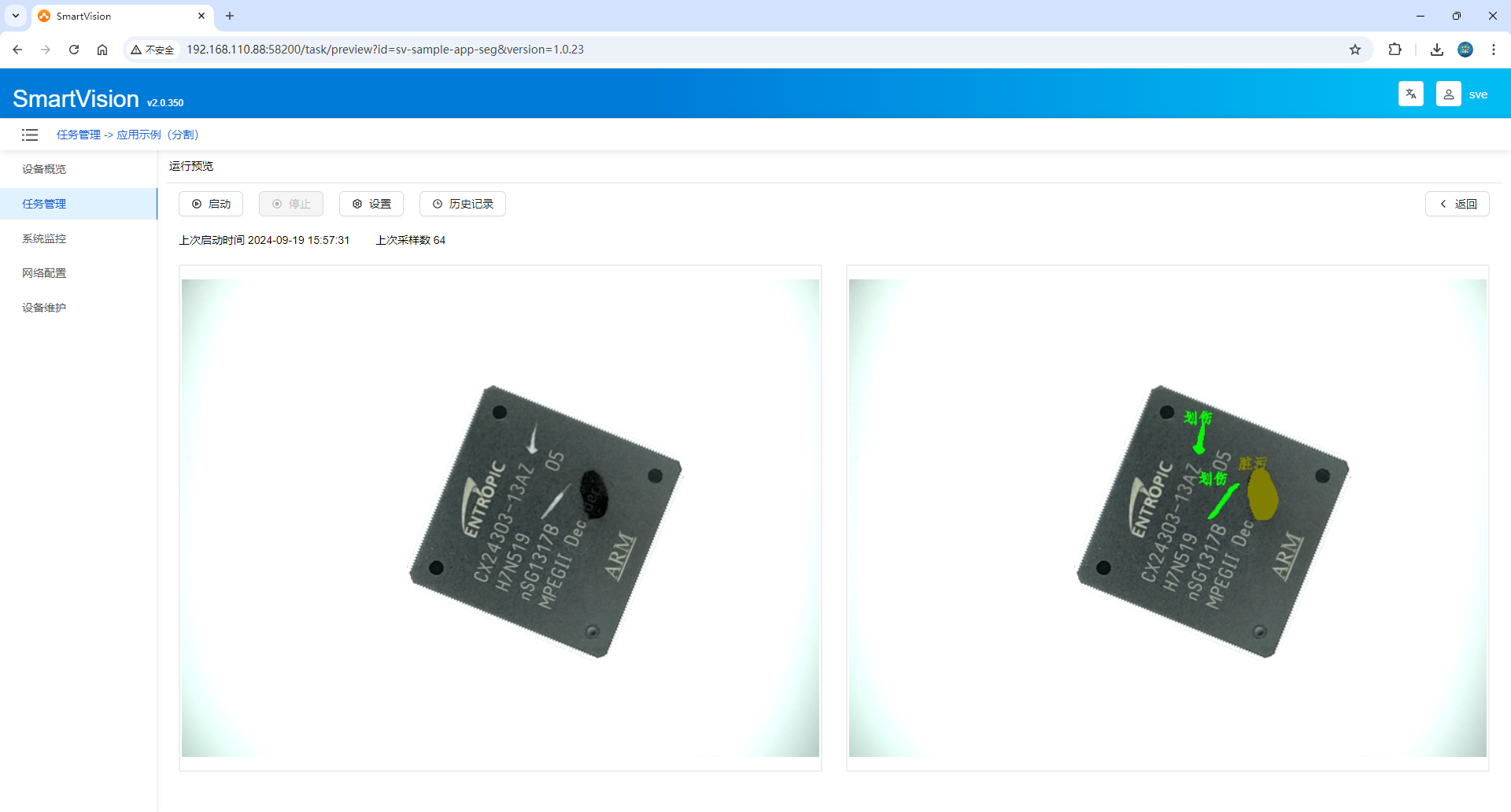Select the SmartVision browser tab
This screenshot has width=1511, height=812.
click(x=122, y=16)
